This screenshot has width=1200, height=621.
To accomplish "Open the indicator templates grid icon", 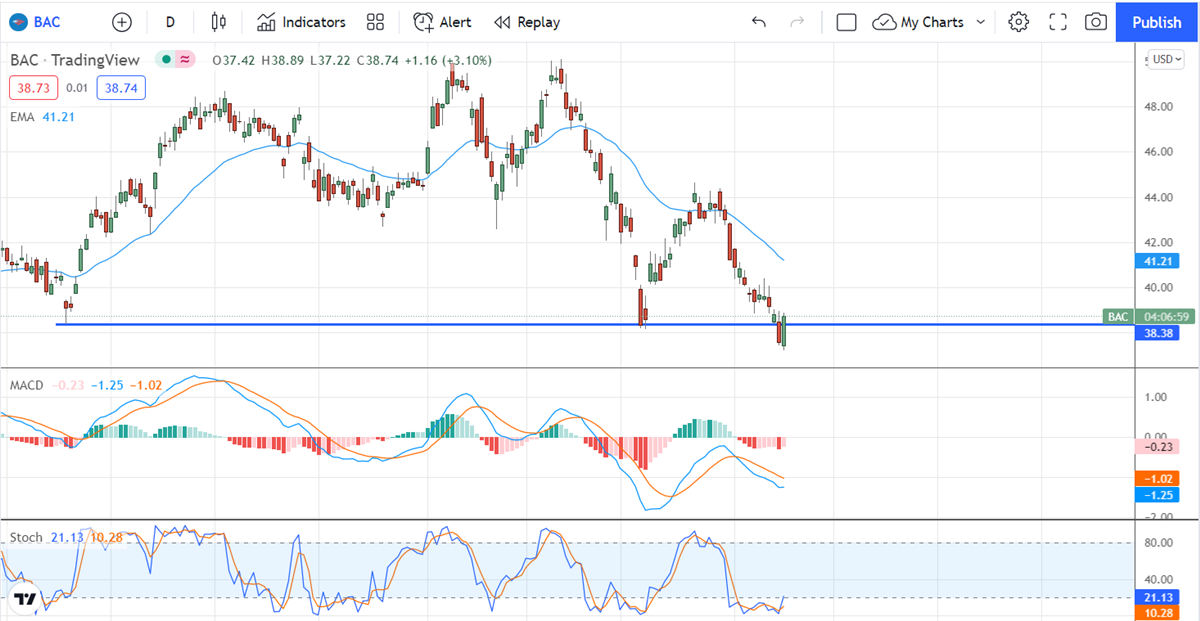I will click(376, 22).
